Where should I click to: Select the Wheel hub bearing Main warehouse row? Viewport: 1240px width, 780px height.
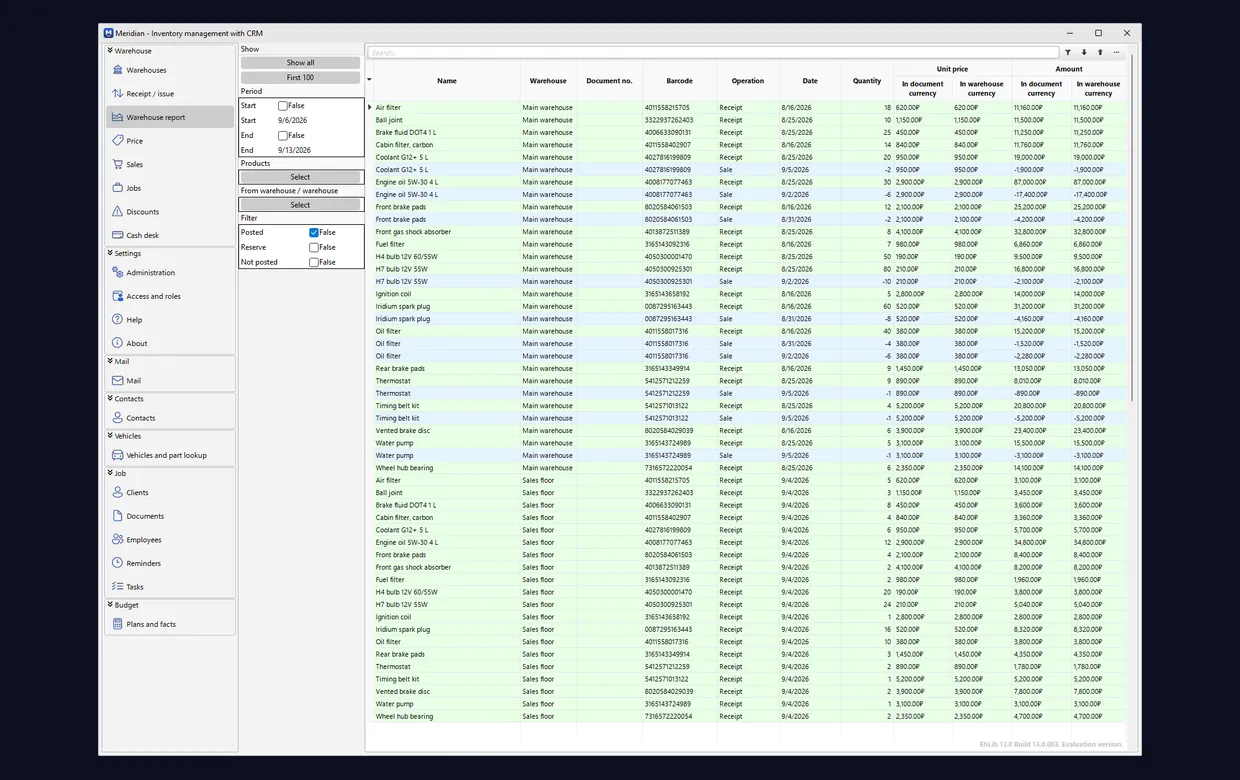pos(750,468)
